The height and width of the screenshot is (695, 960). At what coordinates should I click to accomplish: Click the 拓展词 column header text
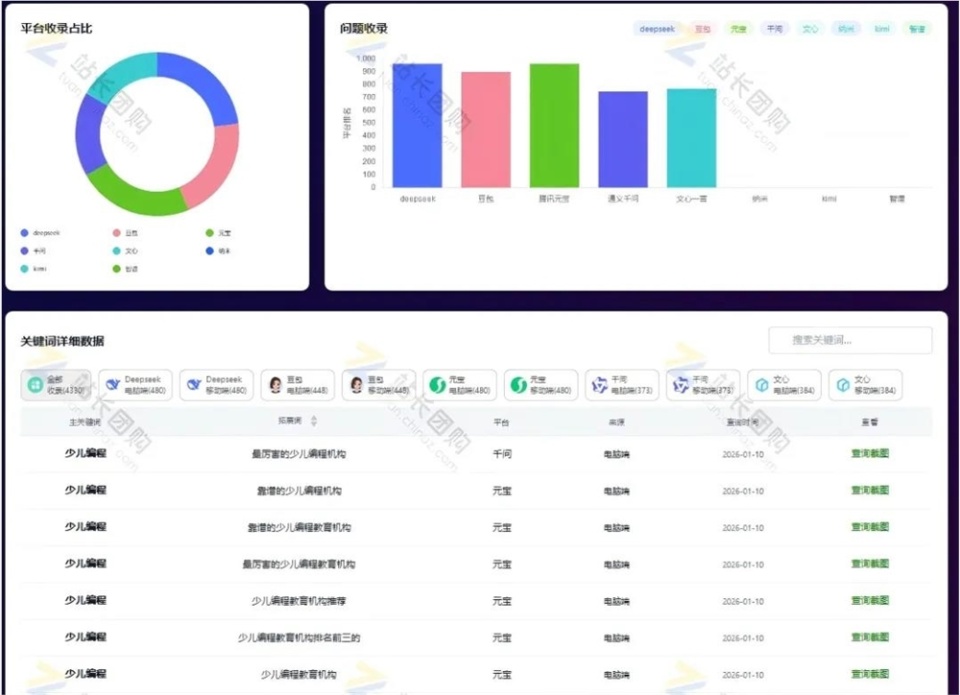click(x=290, y=421)
